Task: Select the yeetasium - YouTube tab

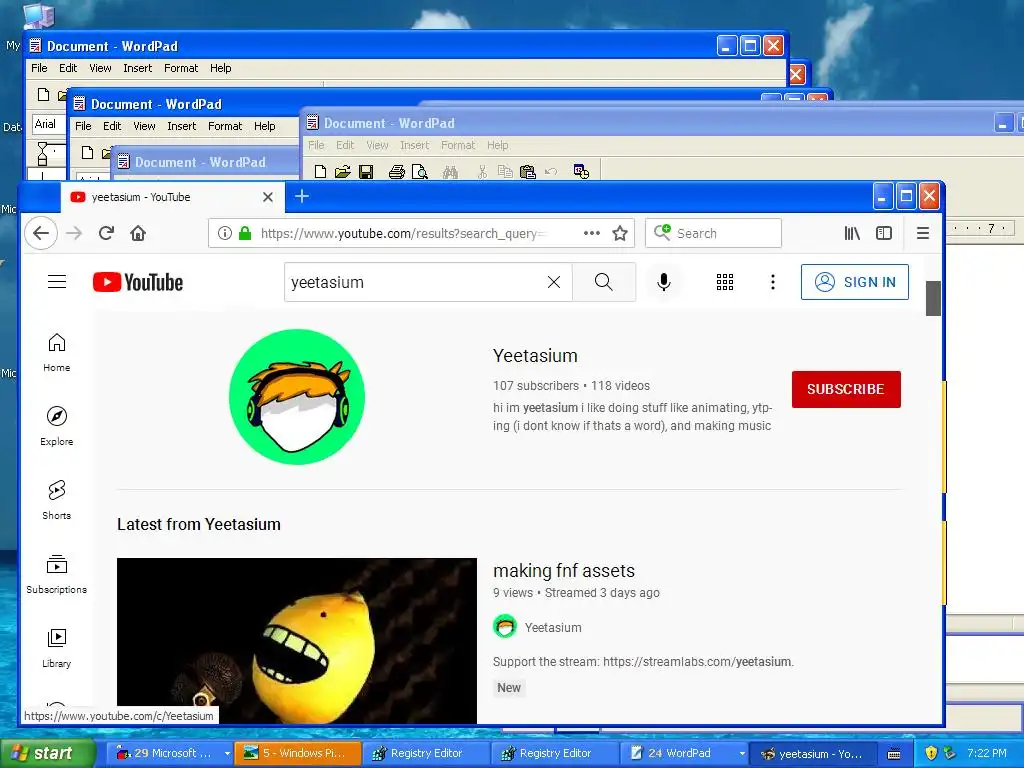Action: (172, 197)
